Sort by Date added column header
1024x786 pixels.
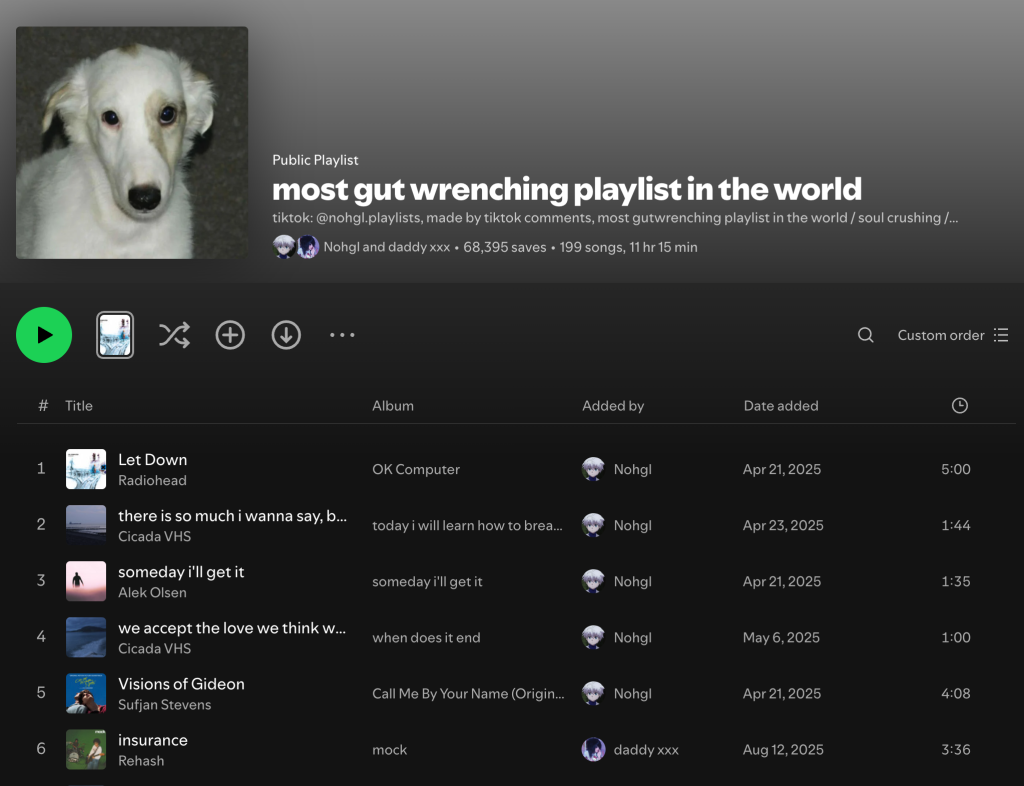(780, 405)
